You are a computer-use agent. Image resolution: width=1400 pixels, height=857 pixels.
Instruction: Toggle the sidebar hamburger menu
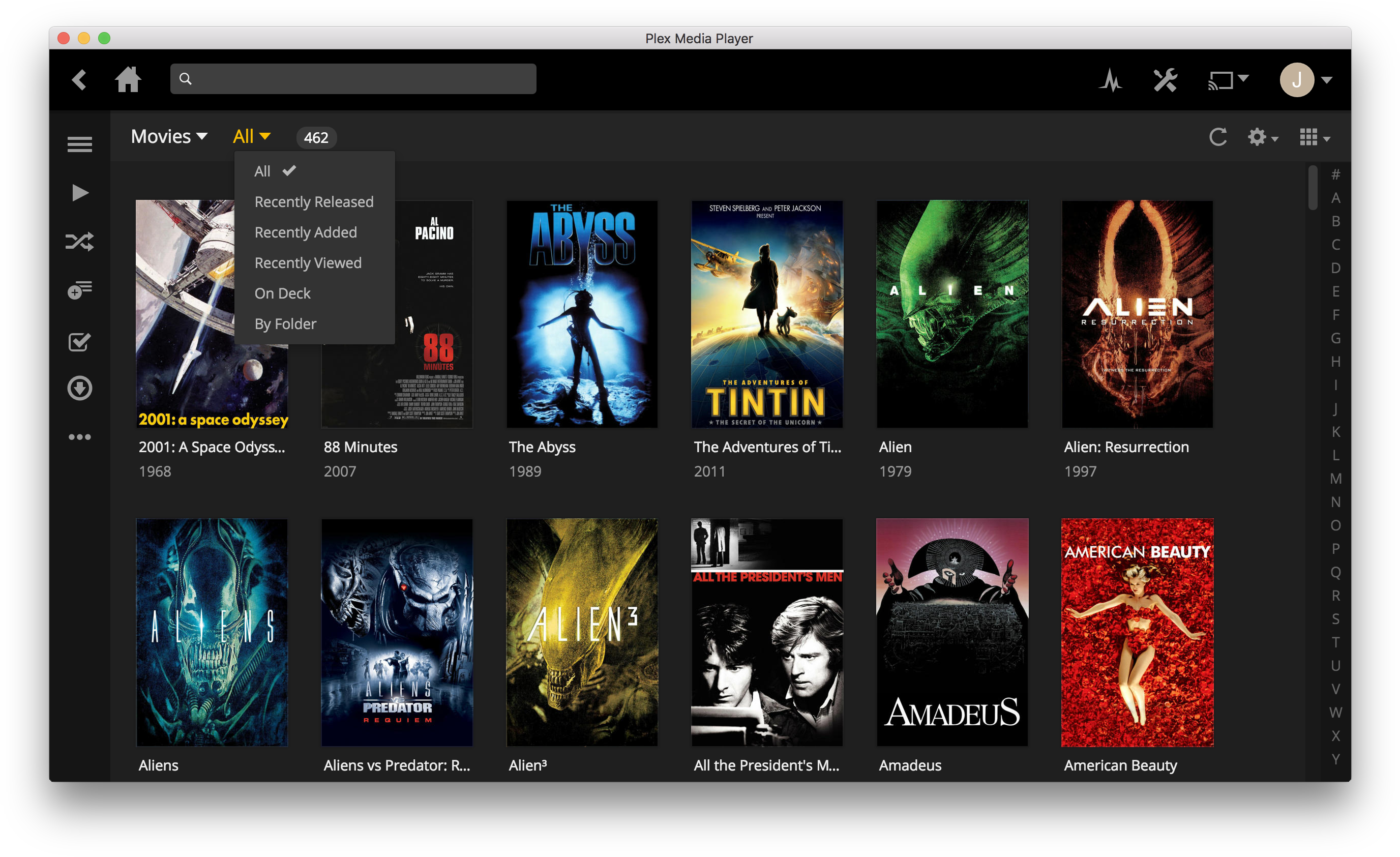point(79,144)
